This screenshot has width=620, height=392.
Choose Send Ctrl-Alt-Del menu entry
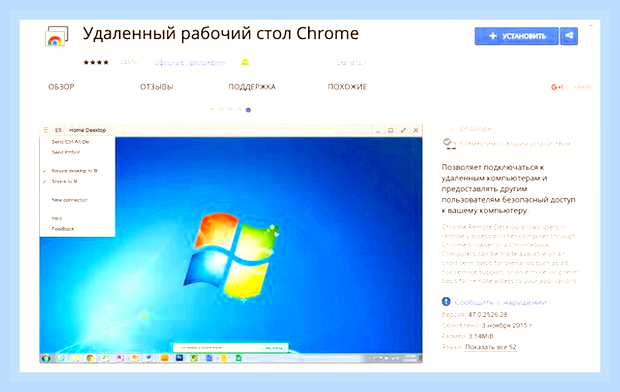coord(71,142)
